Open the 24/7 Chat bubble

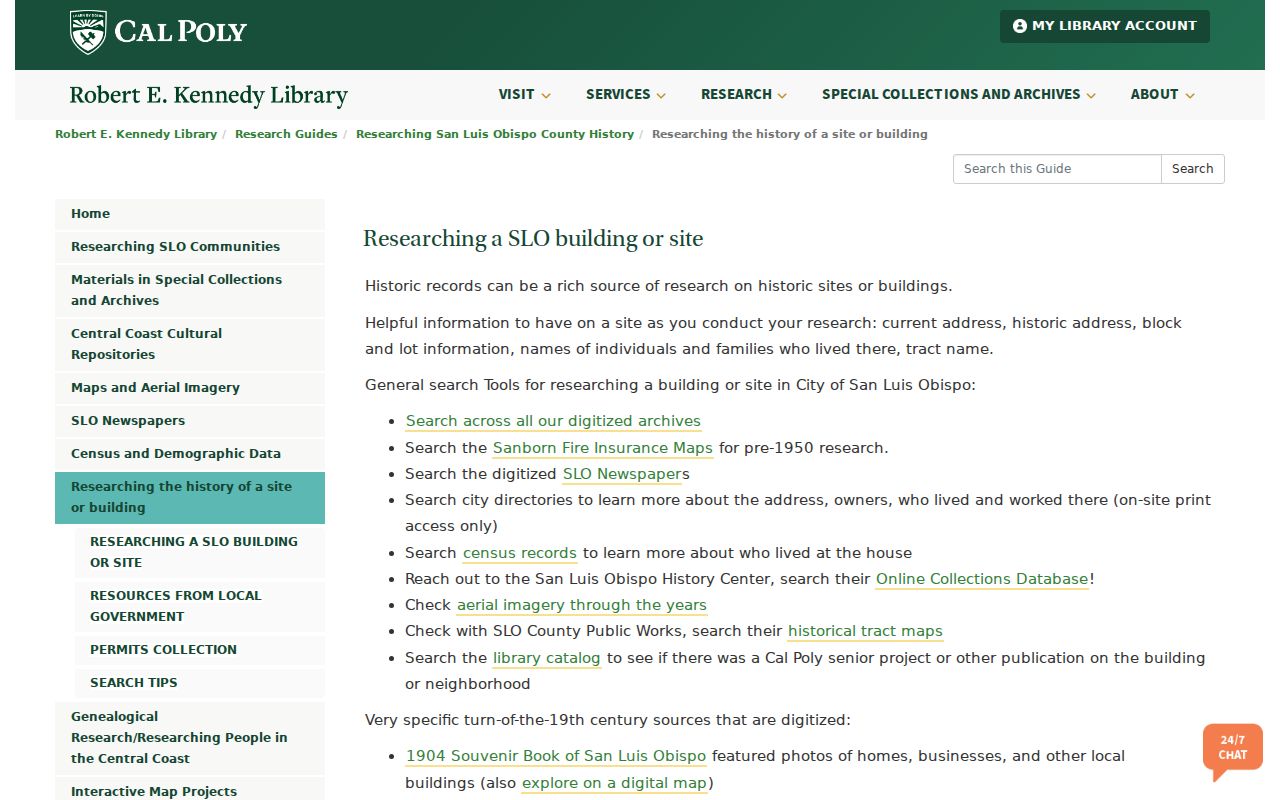[1233, 752]
